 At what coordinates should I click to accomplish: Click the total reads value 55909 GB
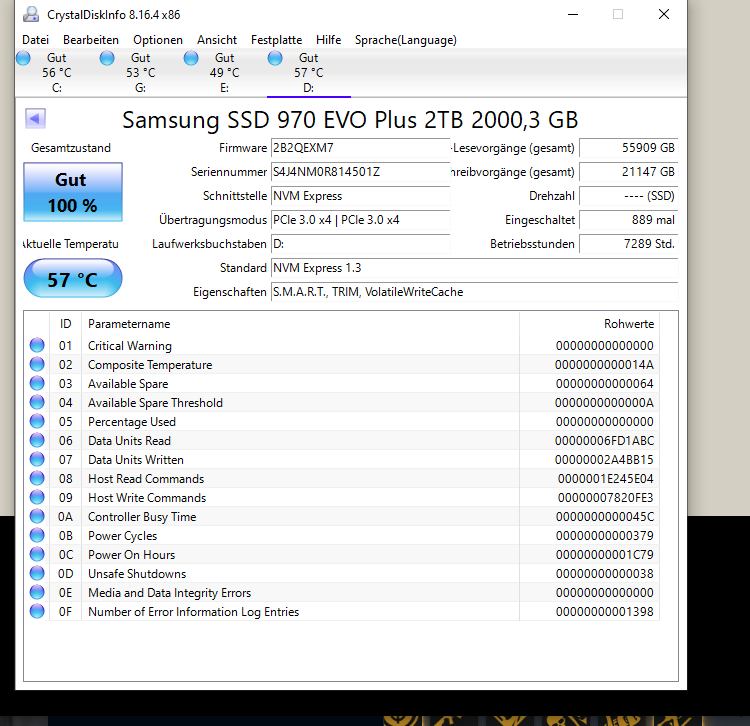click(629, 148)
